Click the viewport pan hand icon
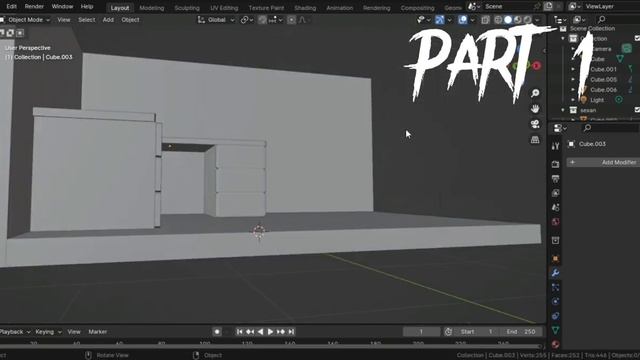This screenshot has height=360, width=640. click(535, 109)
